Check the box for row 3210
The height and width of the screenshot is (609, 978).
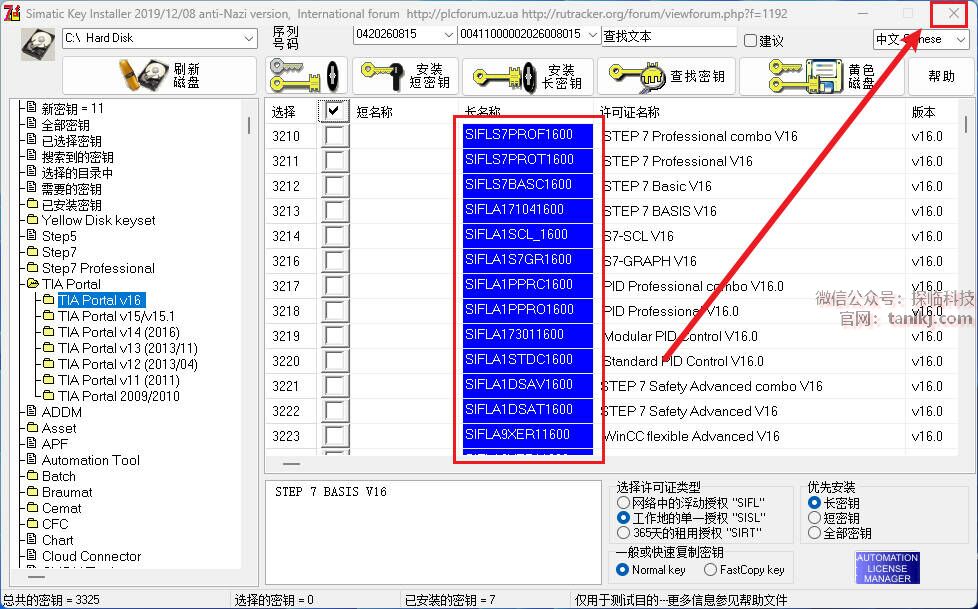335,136
